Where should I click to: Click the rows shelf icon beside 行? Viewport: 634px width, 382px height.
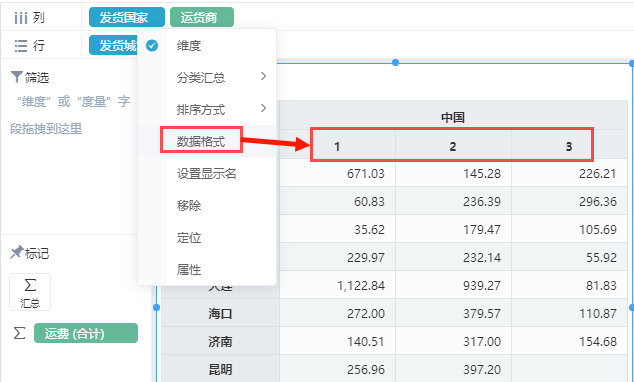tap(21, 46)
